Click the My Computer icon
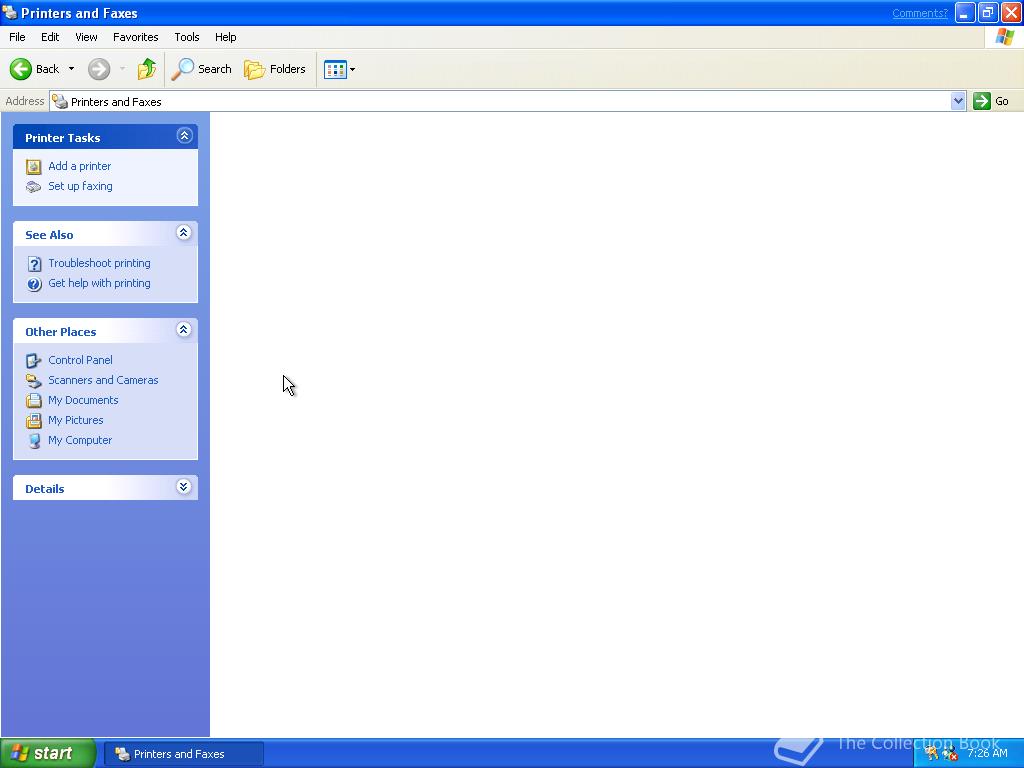 [34, 441]
